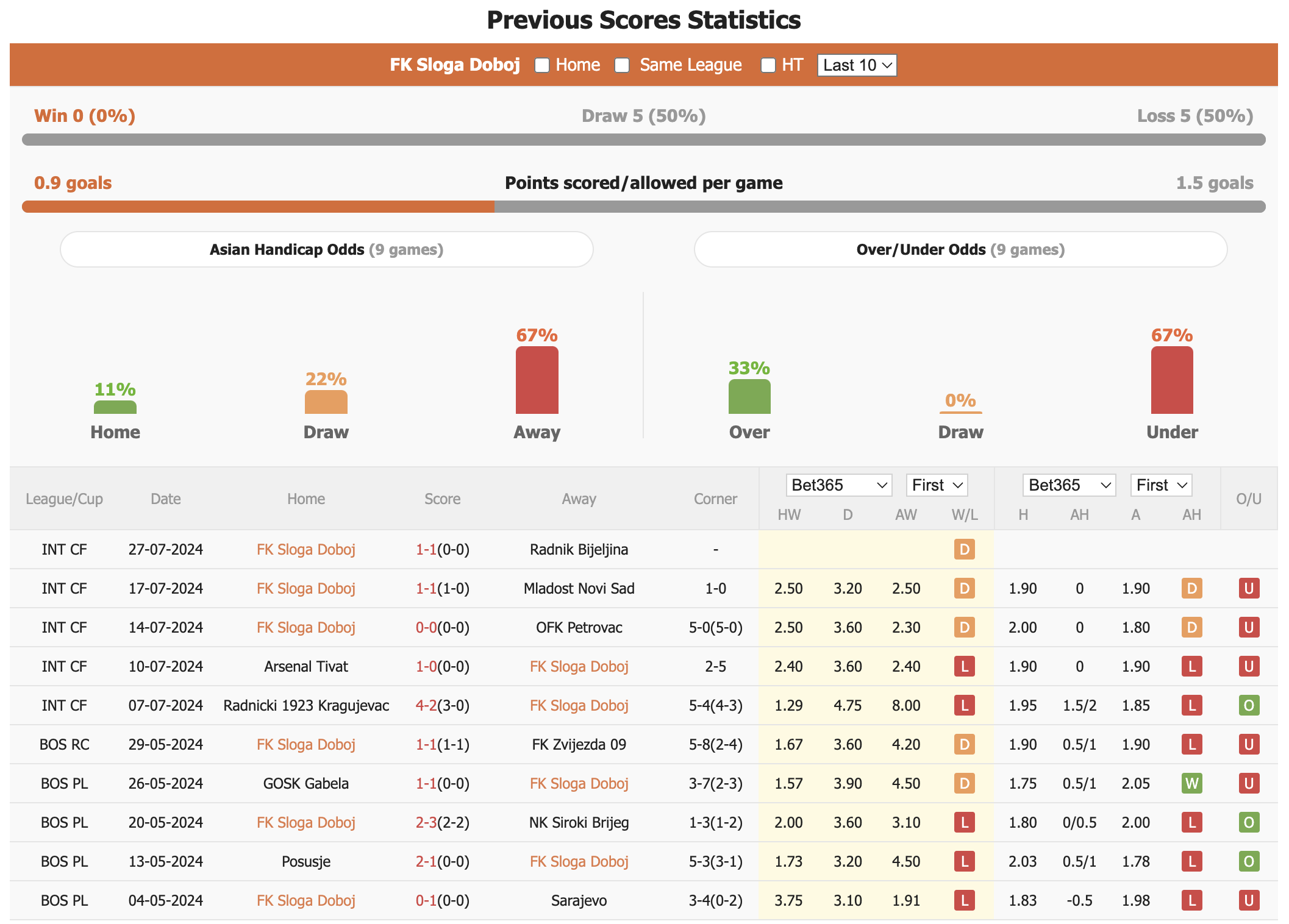Click the AH L badge on Sarajevo row
Screen dimensions: 1289x924
pos(1192,900)
